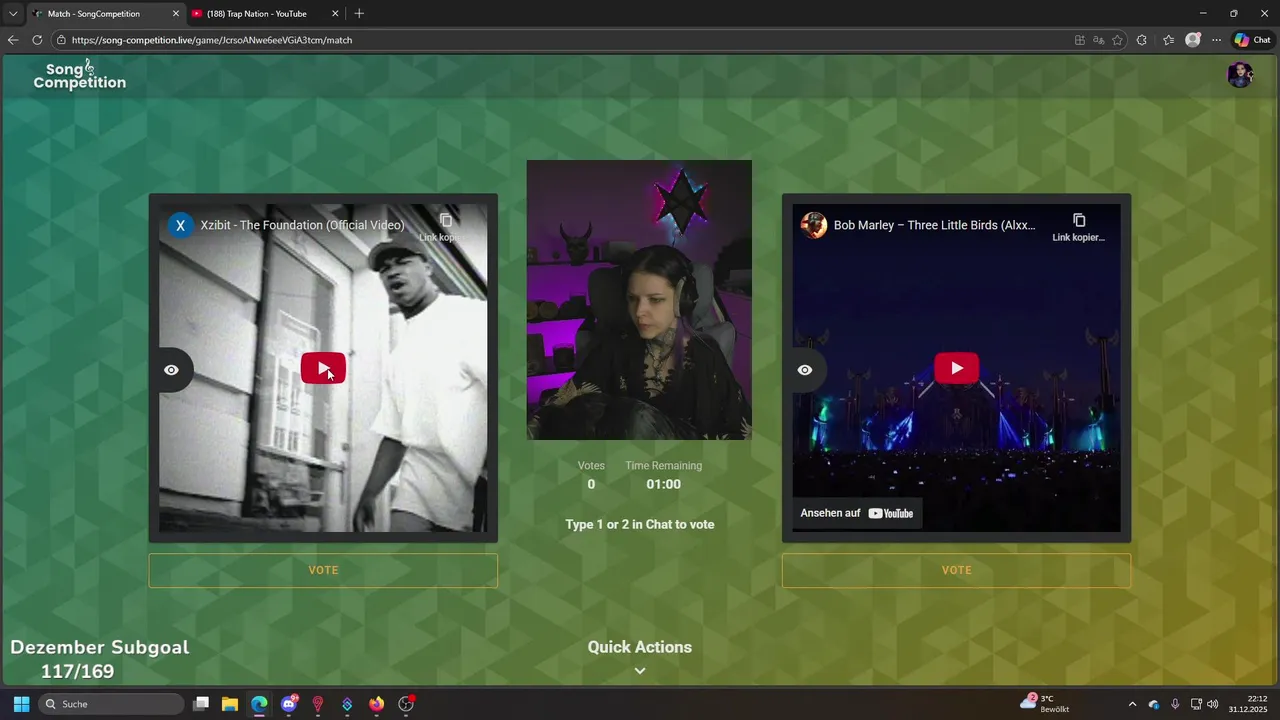Show hidden system tray icons

coord(1132,704)
